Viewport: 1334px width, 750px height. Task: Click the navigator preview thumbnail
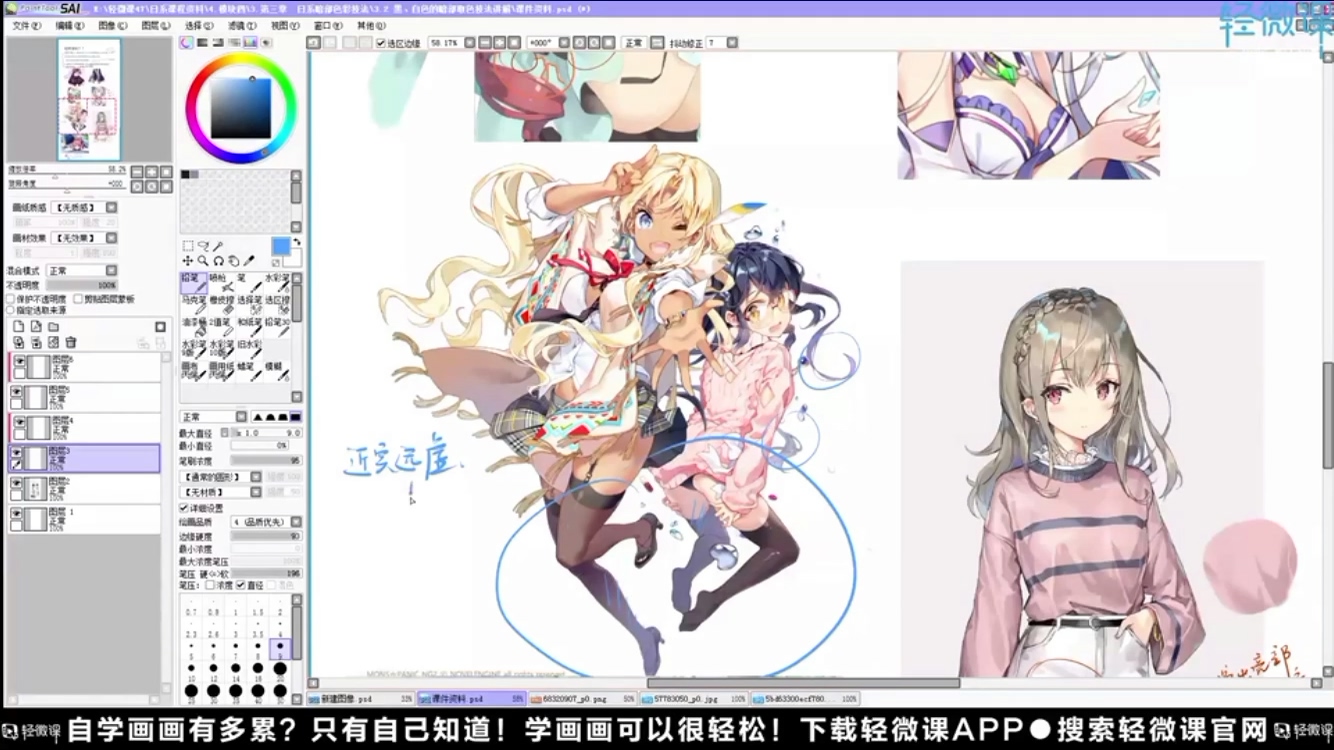point(89,99)
